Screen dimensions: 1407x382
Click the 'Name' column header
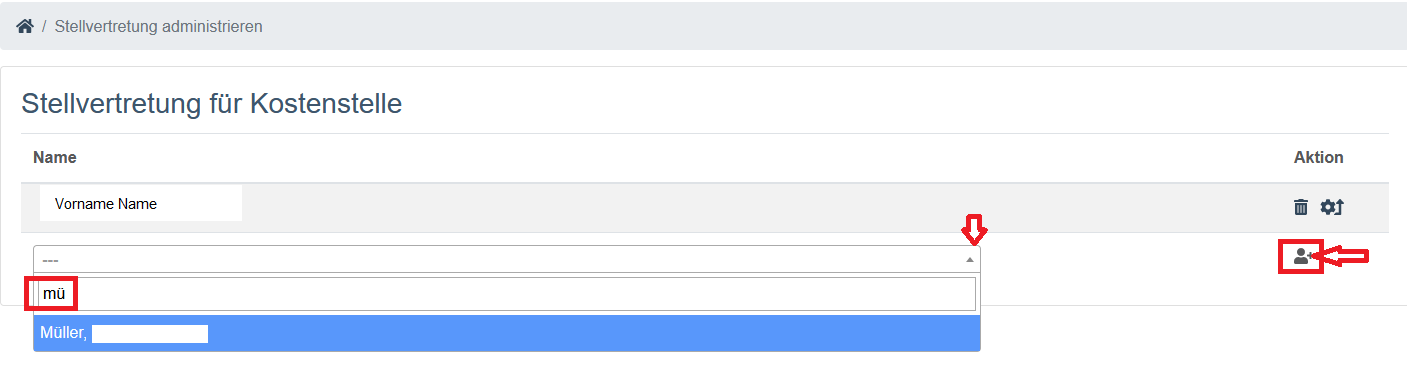pyautogui.click(x=55, y=157)
